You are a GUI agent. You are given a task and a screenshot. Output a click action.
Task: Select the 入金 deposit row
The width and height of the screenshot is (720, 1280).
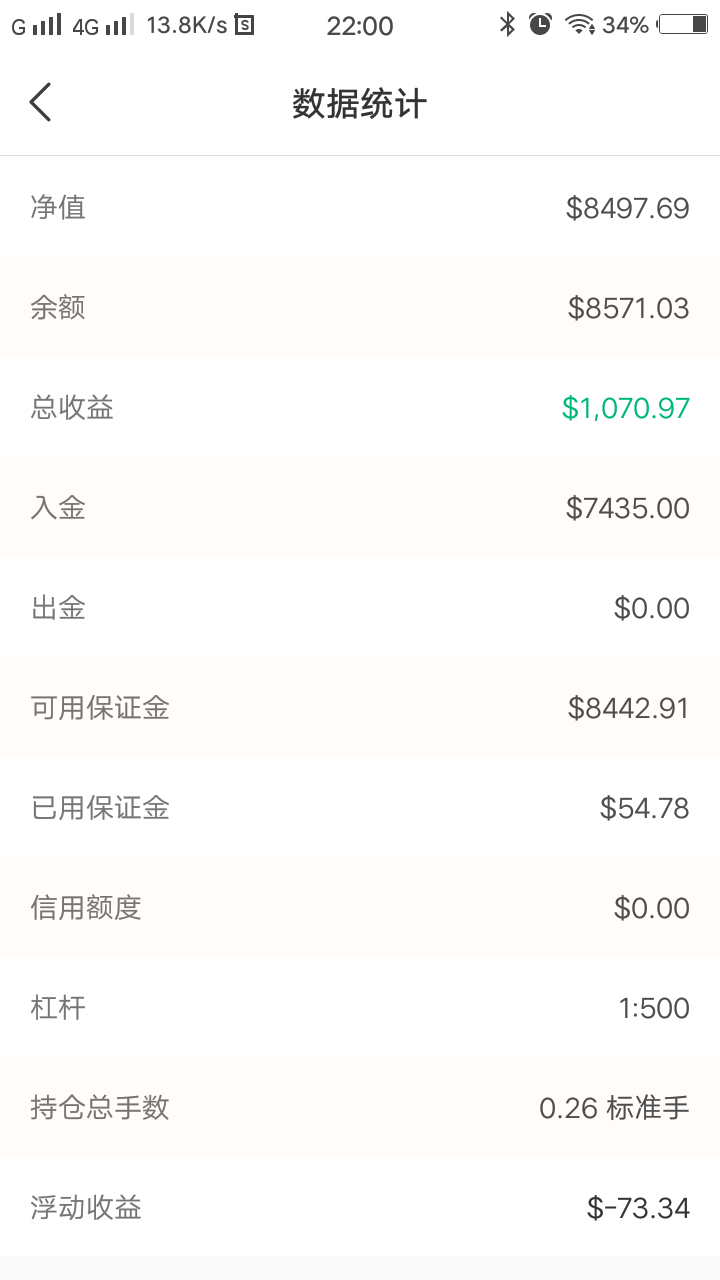point(360,507)
